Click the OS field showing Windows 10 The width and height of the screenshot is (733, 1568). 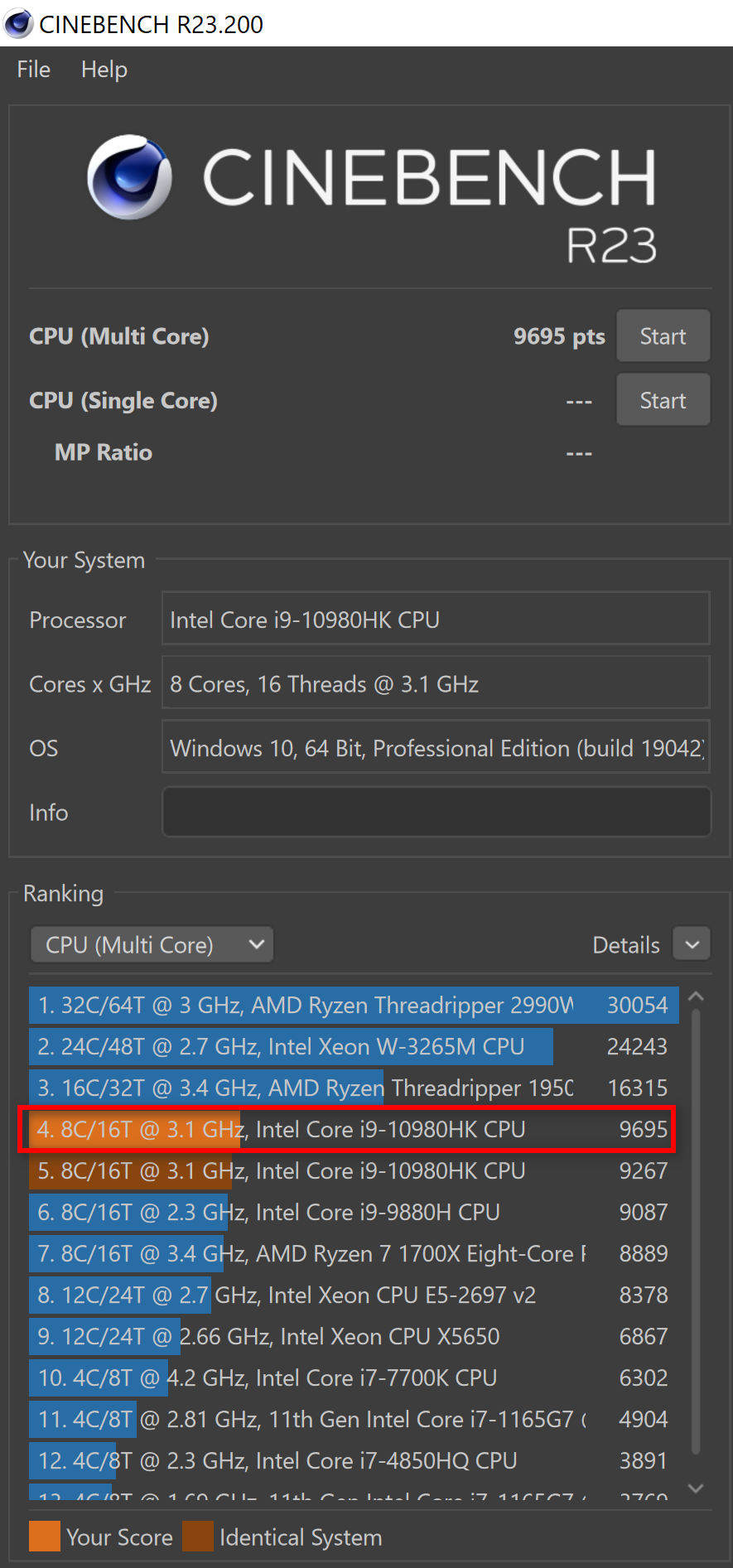436,748
